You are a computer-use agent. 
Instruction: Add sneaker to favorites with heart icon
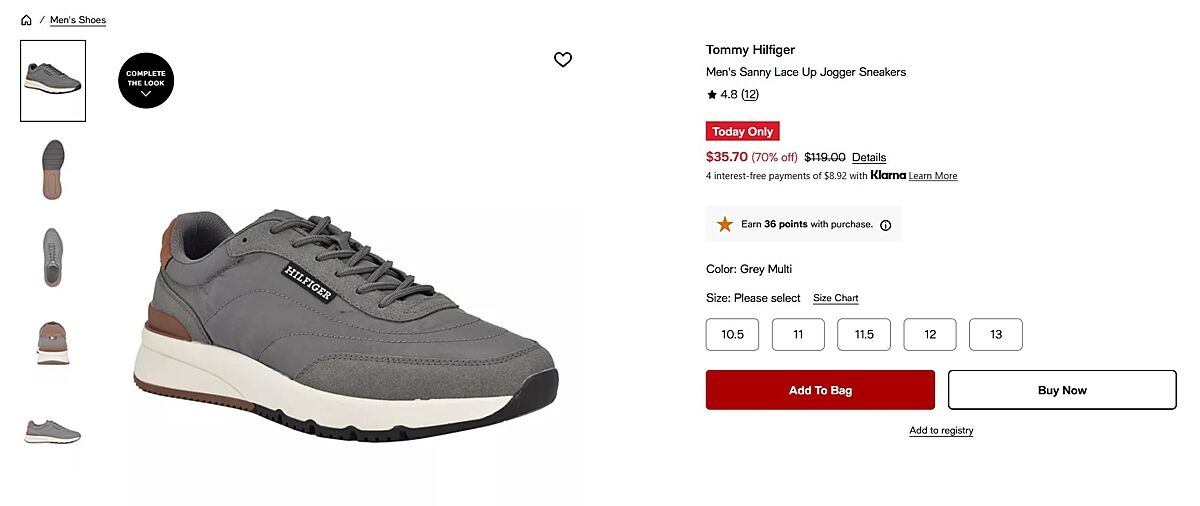tap(563, 60)
